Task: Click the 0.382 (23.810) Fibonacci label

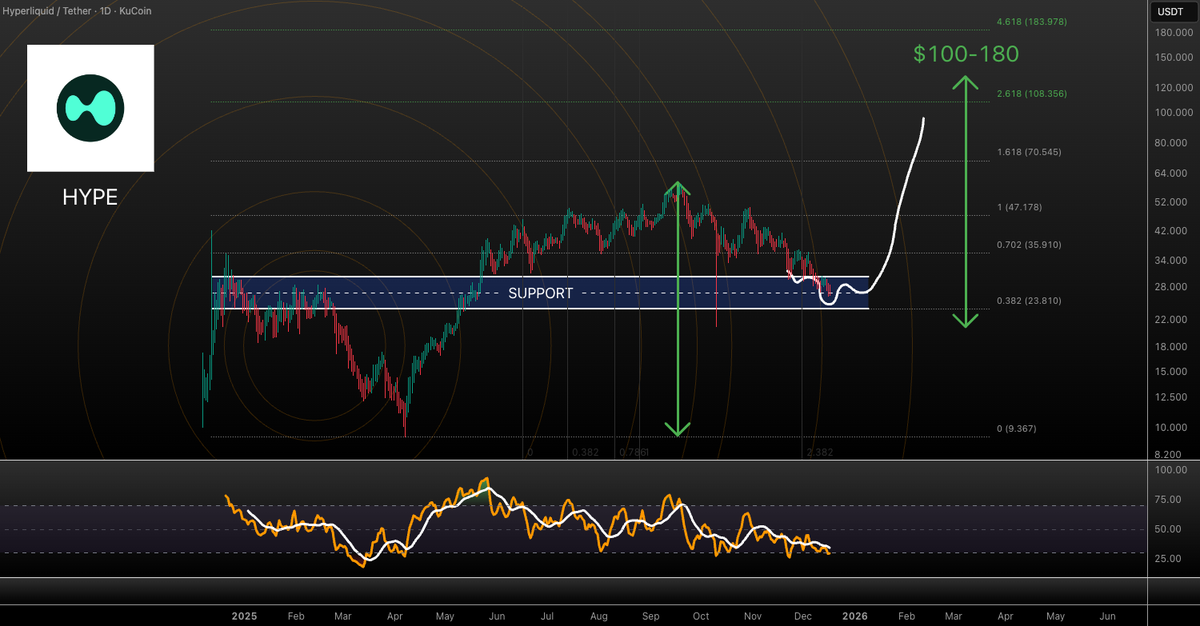Action: point(1027,300)
